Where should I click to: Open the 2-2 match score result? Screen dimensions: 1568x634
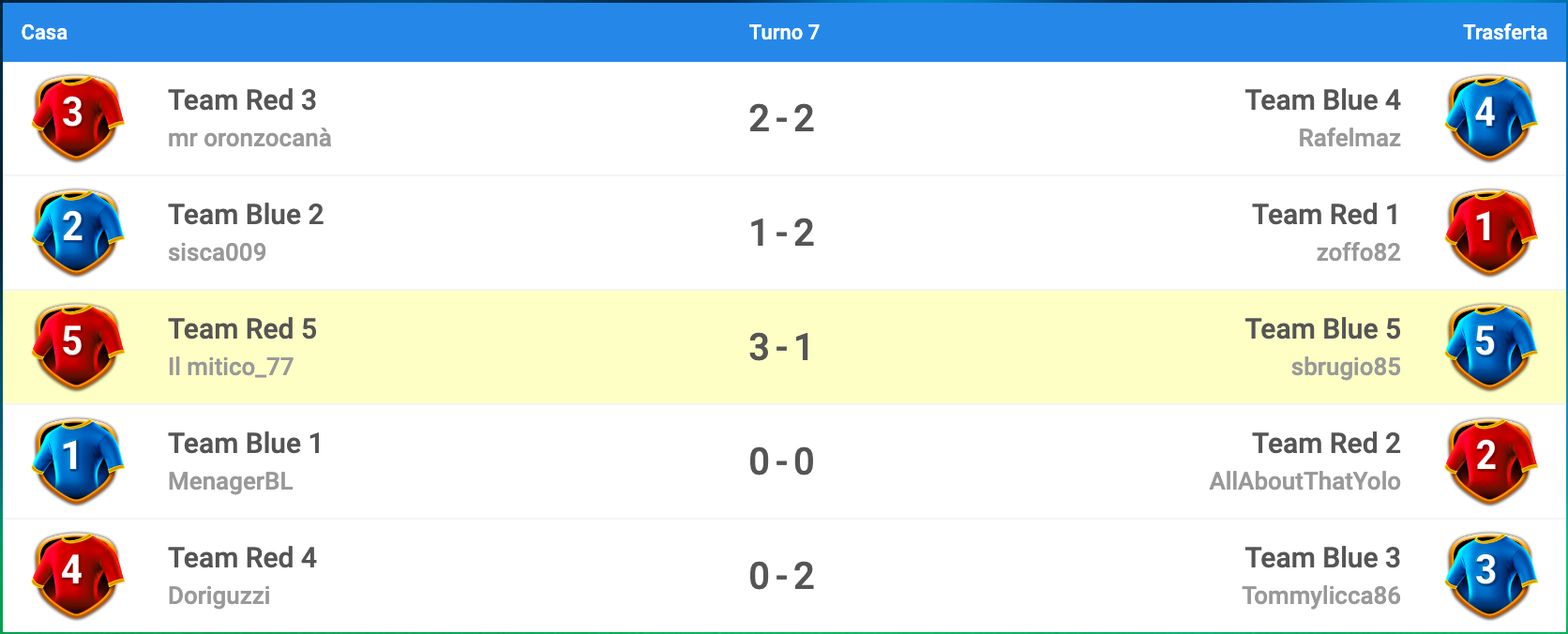pos(782,119)
